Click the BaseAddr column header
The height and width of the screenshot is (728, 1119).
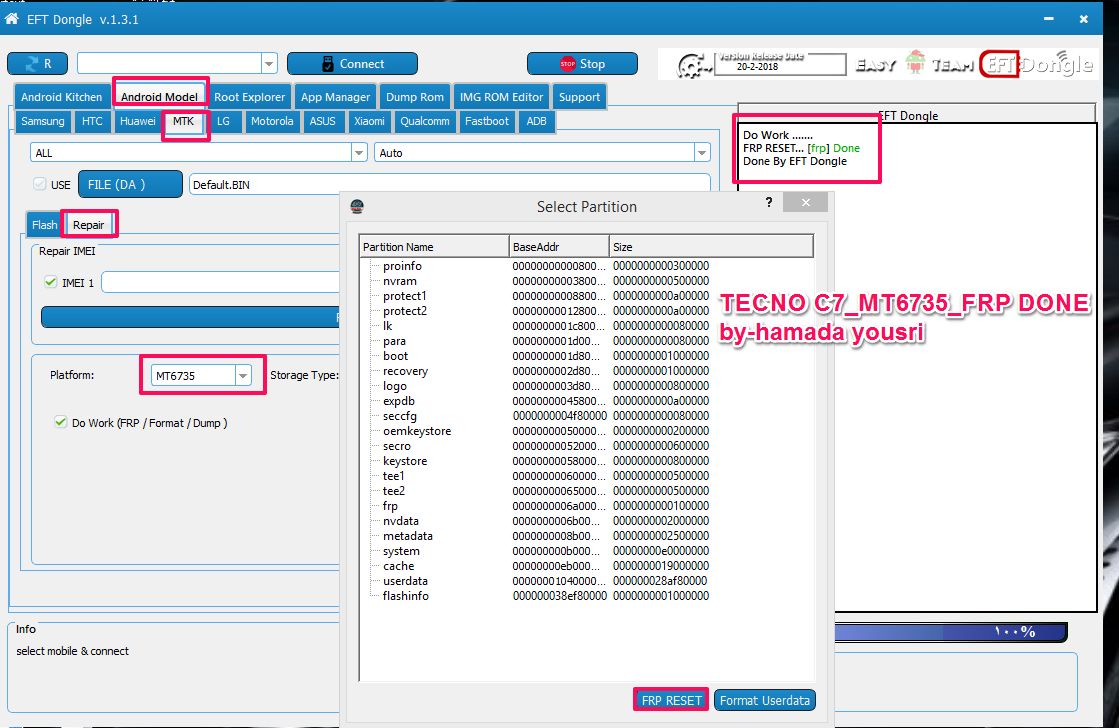click(560, 246)
